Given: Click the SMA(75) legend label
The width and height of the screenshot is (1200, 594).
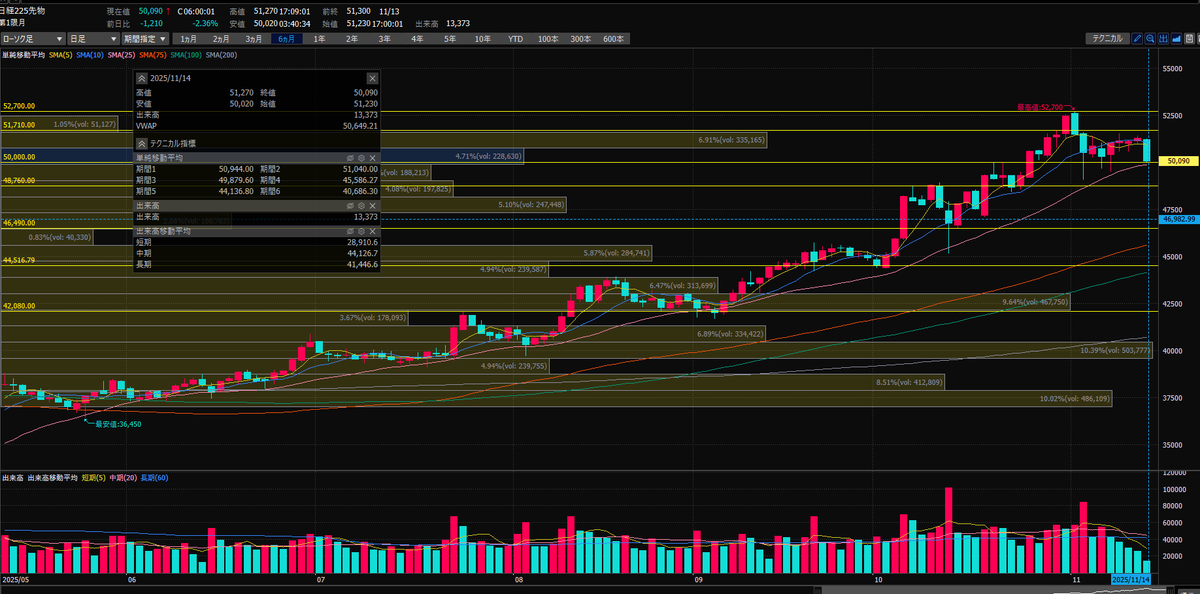Looking at the screenshot, I should (153, 55).
